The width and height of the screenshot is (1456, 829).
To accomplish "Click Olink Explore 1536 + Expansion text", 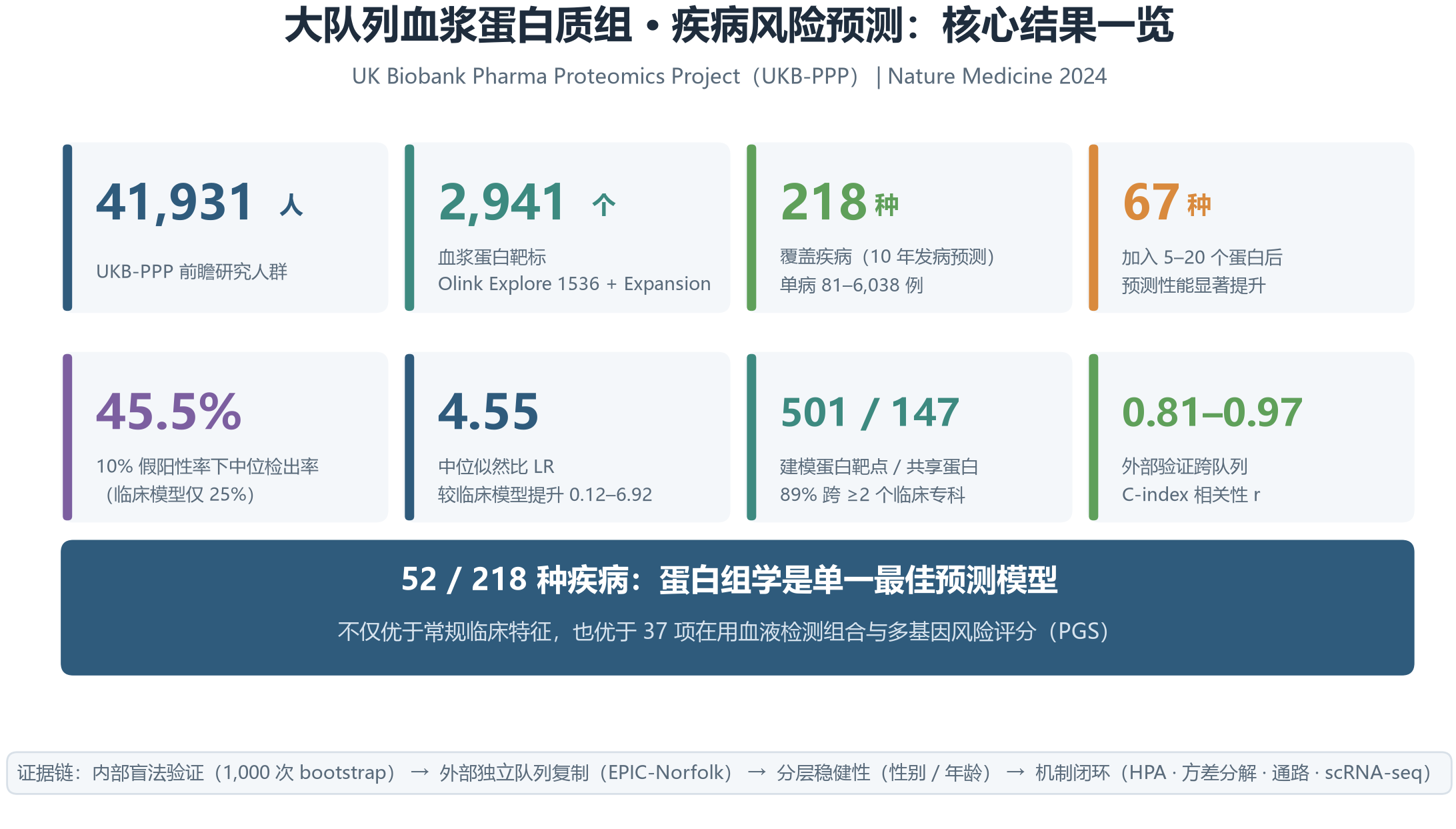I will coord(574,284).
